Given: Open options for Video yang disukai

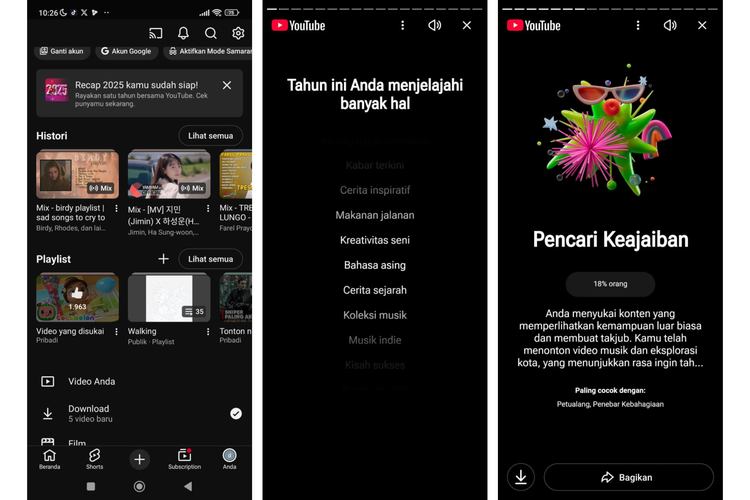Looking at the screenshot, I should tap(116, 331).
